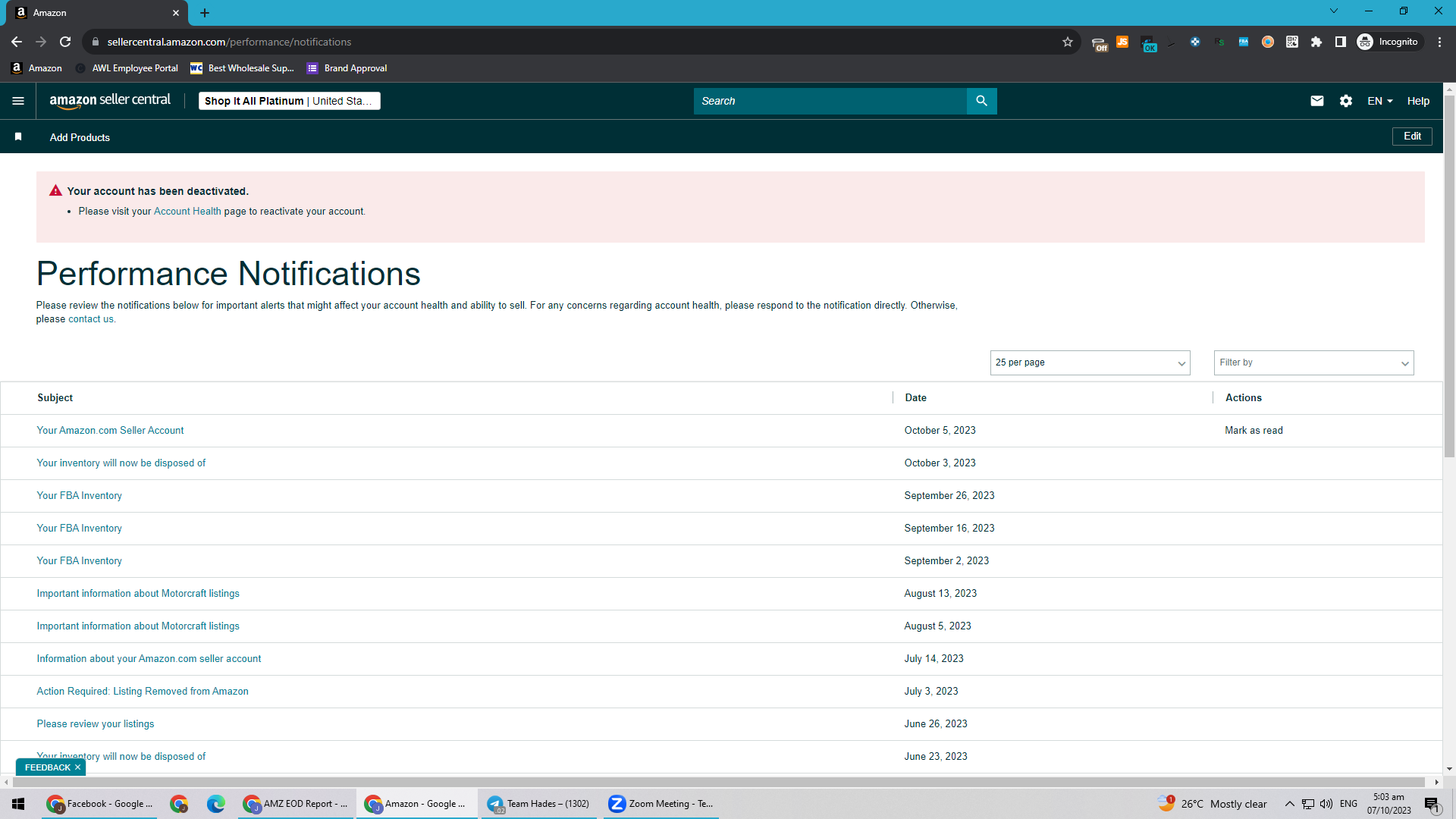Go back to the previous page

[x=17, y=42]
